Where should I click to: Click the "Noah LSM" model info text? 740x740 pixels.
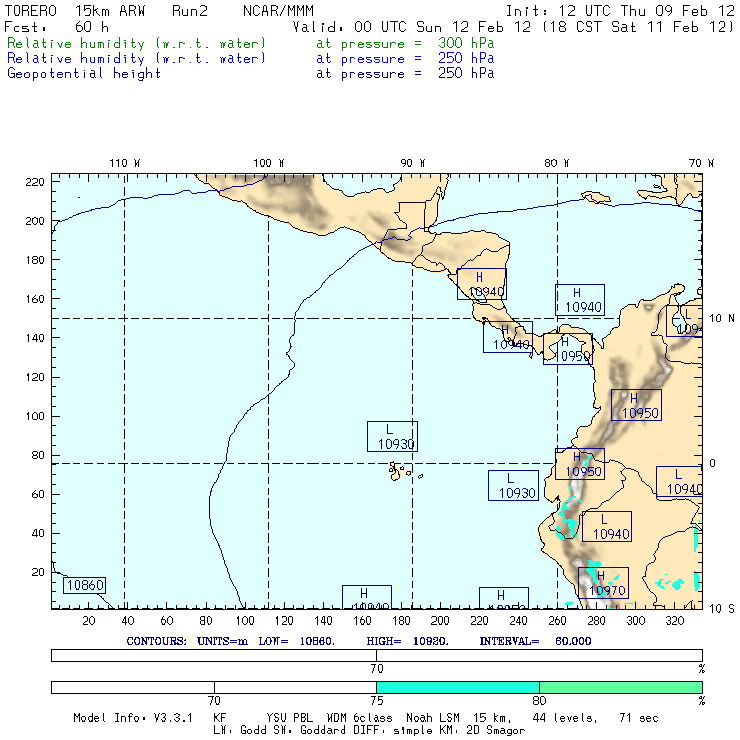pos(433,718)
